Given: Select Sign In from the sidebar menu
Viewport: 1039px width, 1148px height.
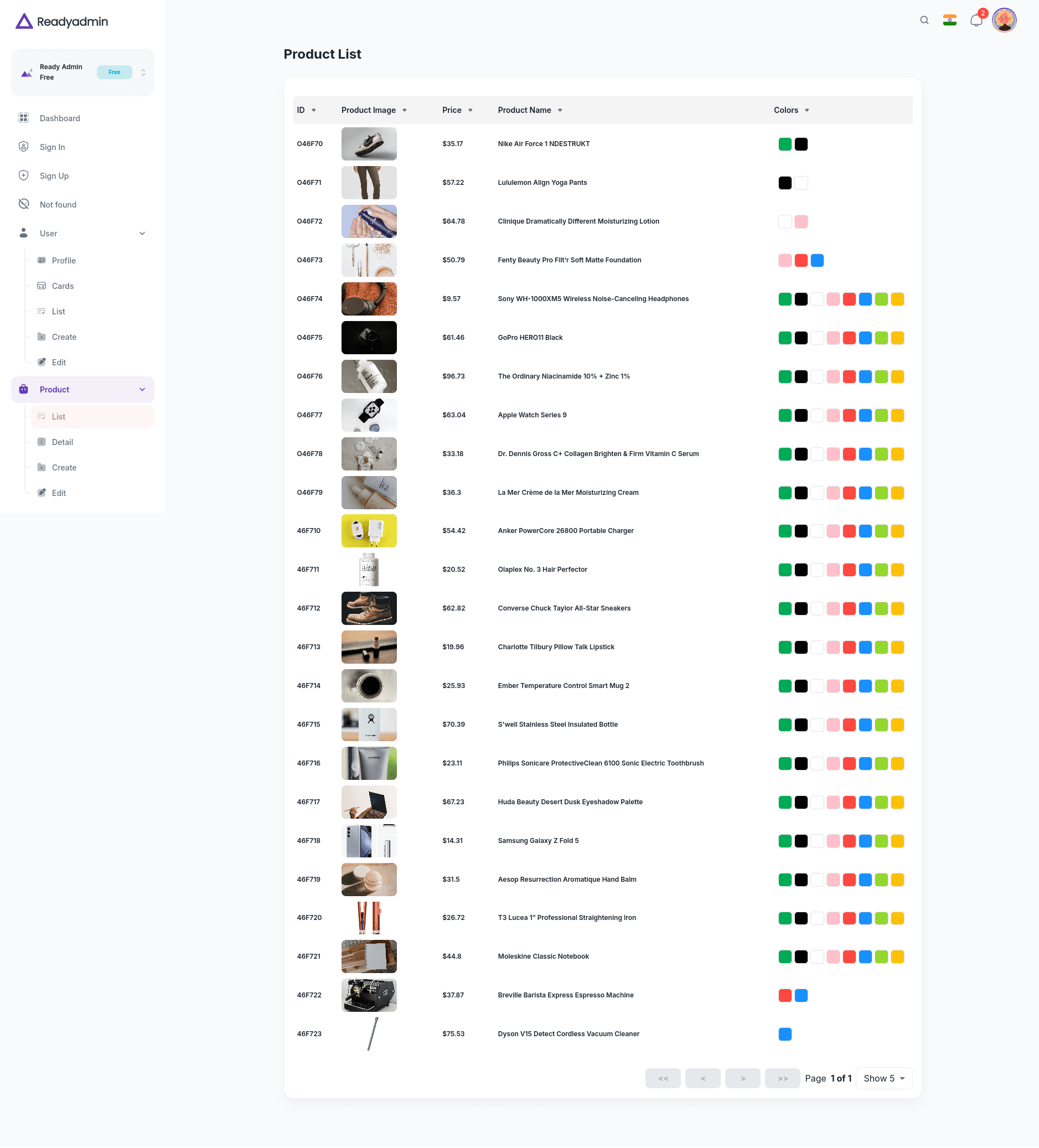Looking at the screenshot, I should tap(52, 147).
